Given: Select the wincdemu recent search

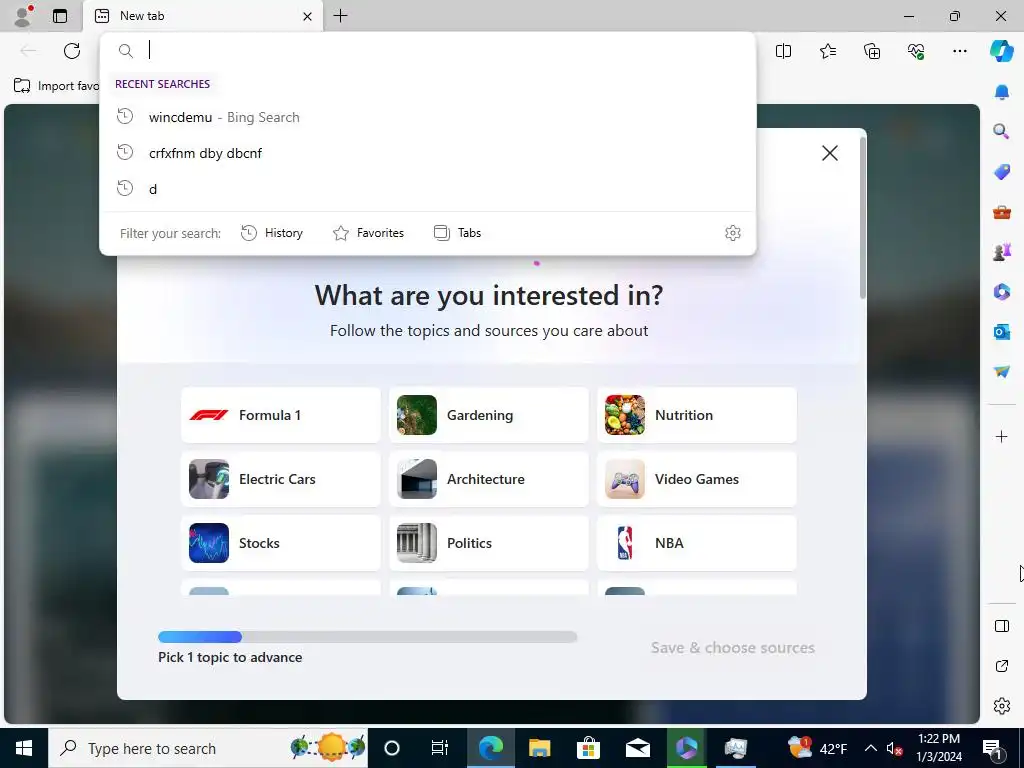Looking at the screenshot, I should click(428, 118).
